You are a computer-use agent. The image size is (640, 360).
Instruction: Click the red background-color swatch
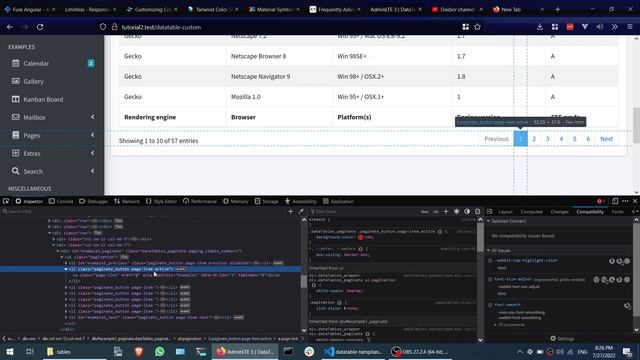pos(360,237)
